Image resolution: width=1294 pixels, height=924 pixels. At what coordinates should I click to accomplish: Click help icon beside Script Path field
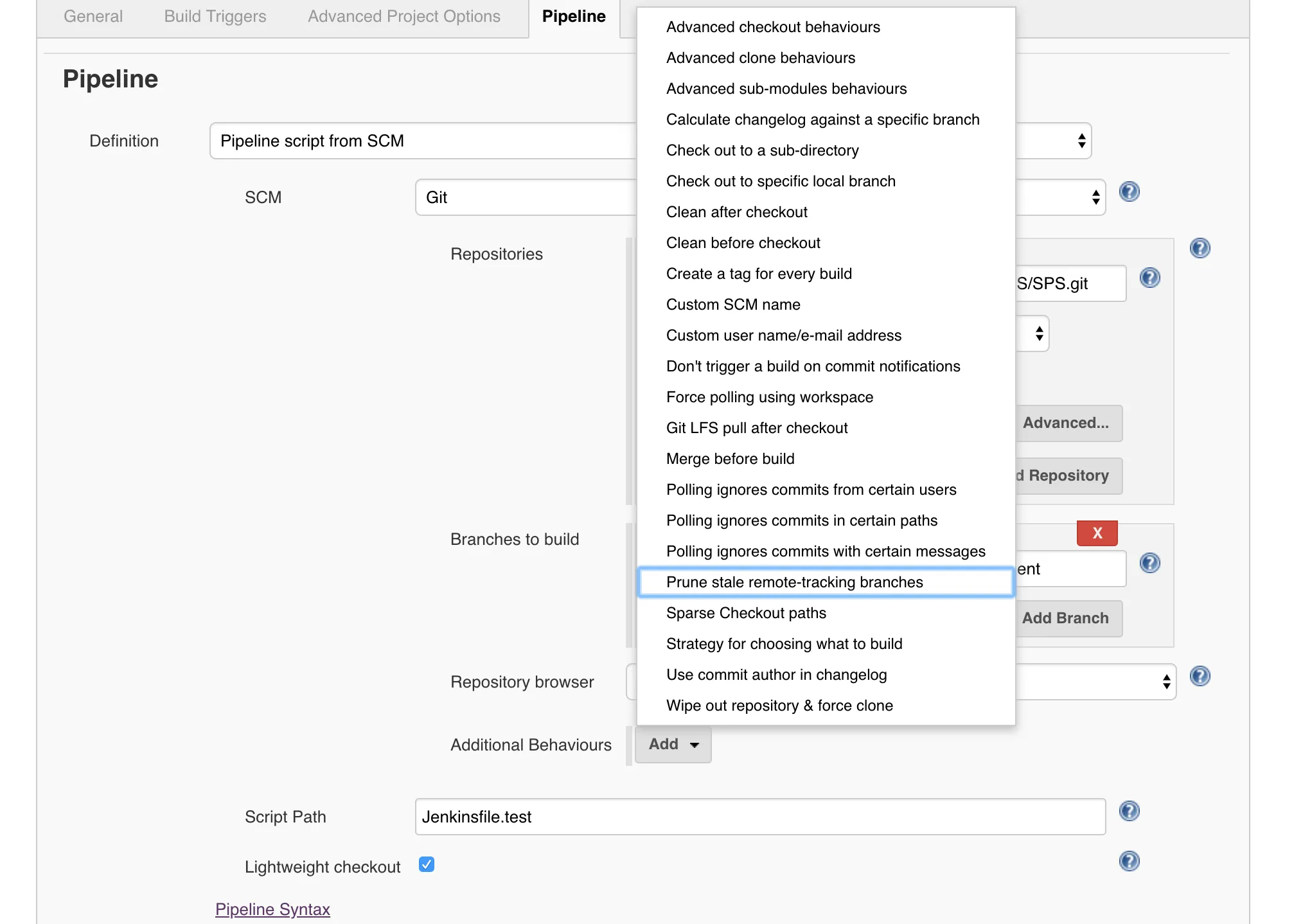1129,811
